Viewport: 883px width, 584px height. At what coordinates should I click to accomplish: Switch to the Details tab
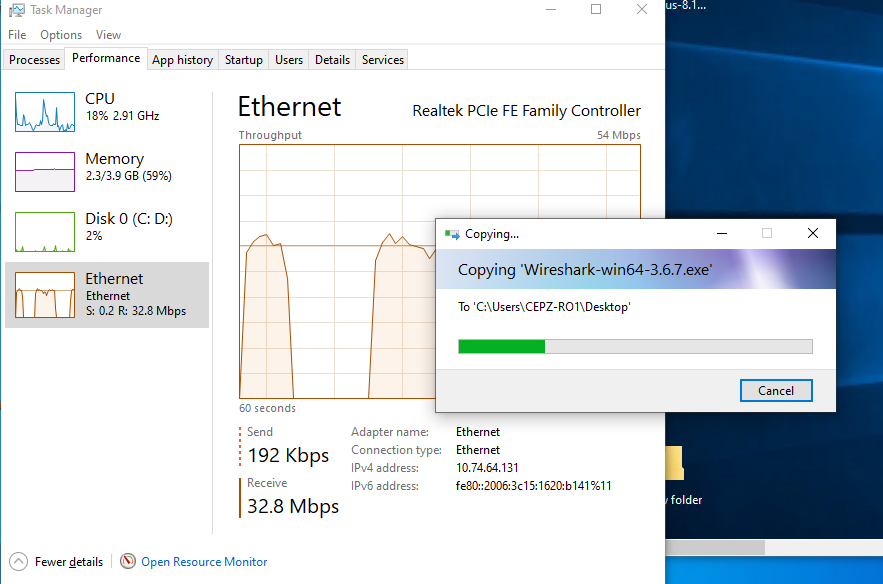332,60
